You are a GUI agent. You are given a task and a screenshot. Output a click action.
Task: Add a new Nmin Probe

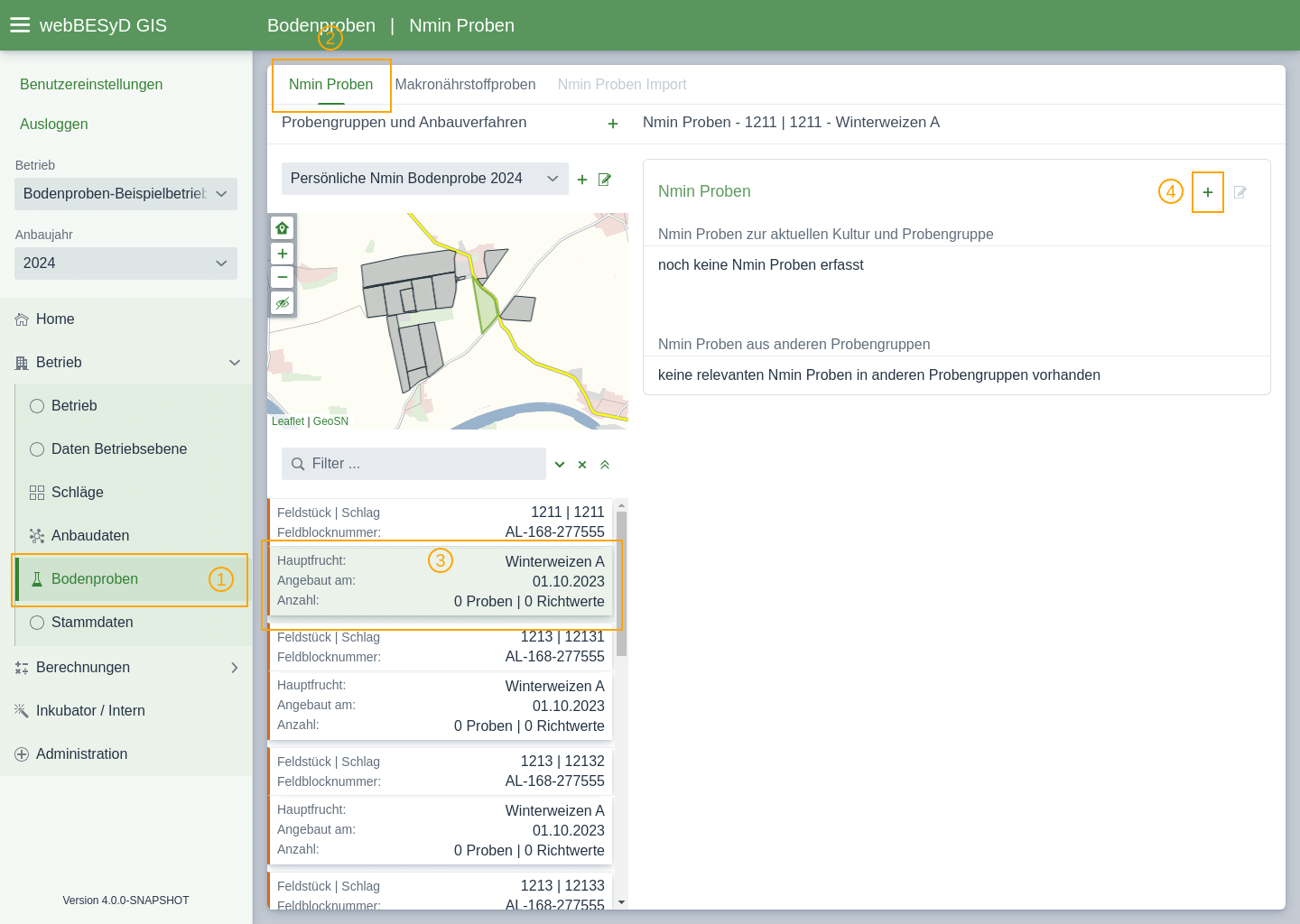[x=1208, y=192]
